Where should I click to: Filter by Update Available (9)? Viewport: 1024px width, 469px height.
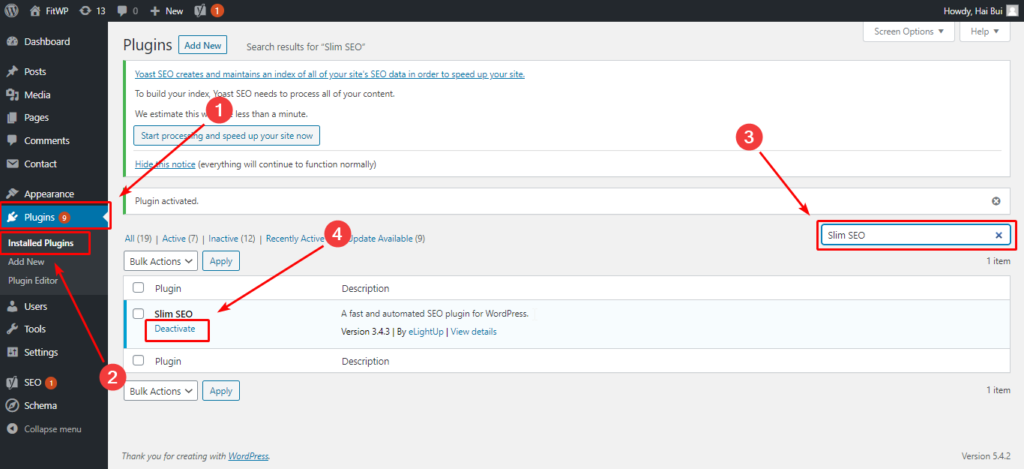pyautogui.click(x=386, y=239)
